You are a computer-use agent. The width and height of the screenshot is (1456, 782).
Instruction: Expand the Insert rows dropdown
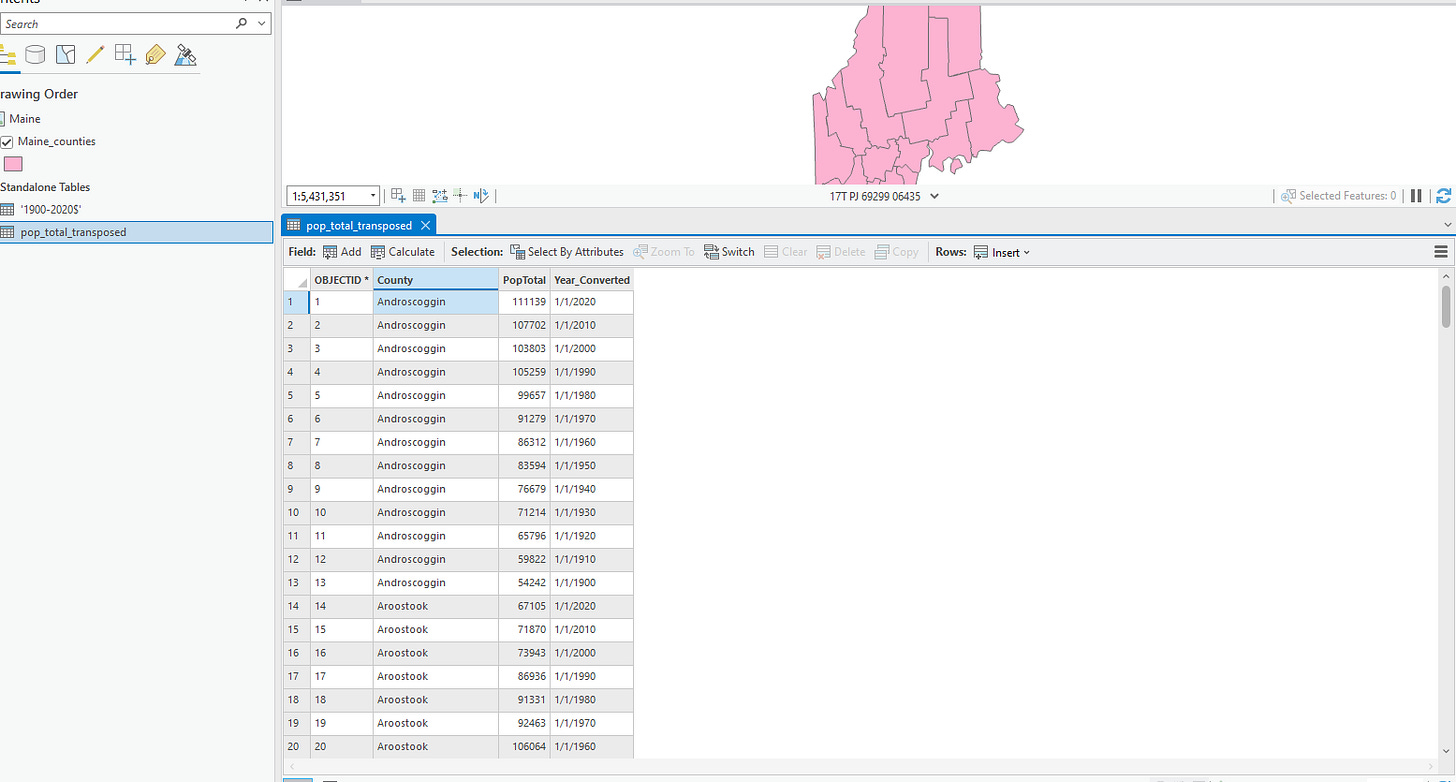tap(1001, 252)
